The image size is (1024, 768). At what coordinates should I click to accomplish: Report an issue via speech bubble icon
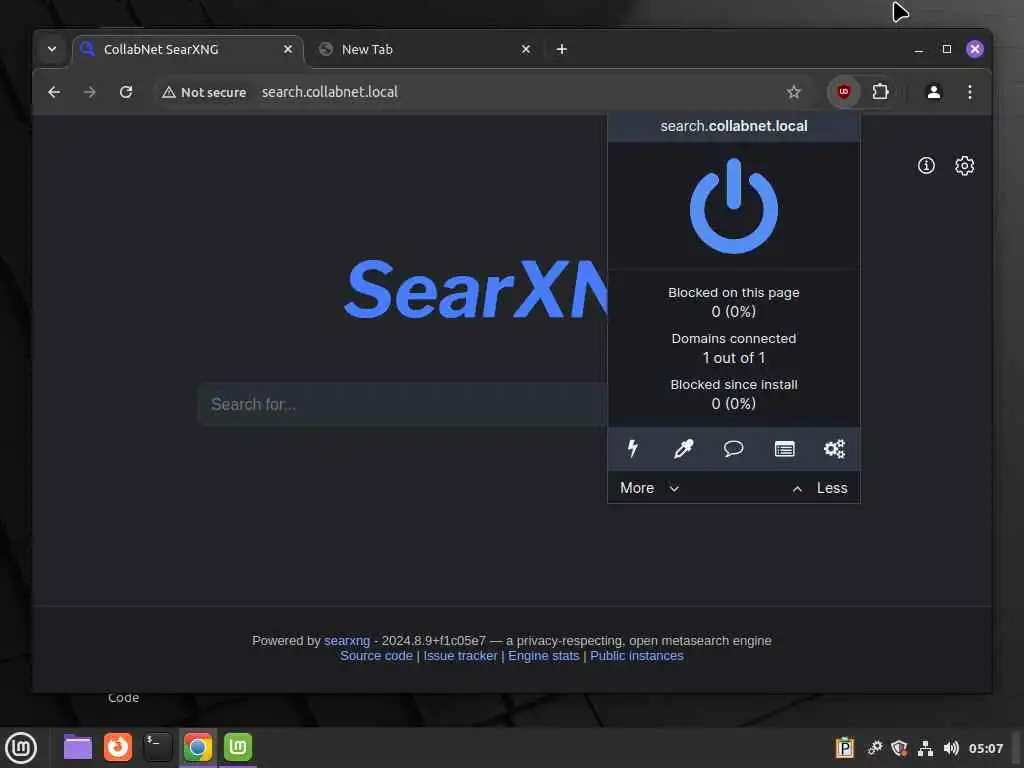tap(733, 449)
